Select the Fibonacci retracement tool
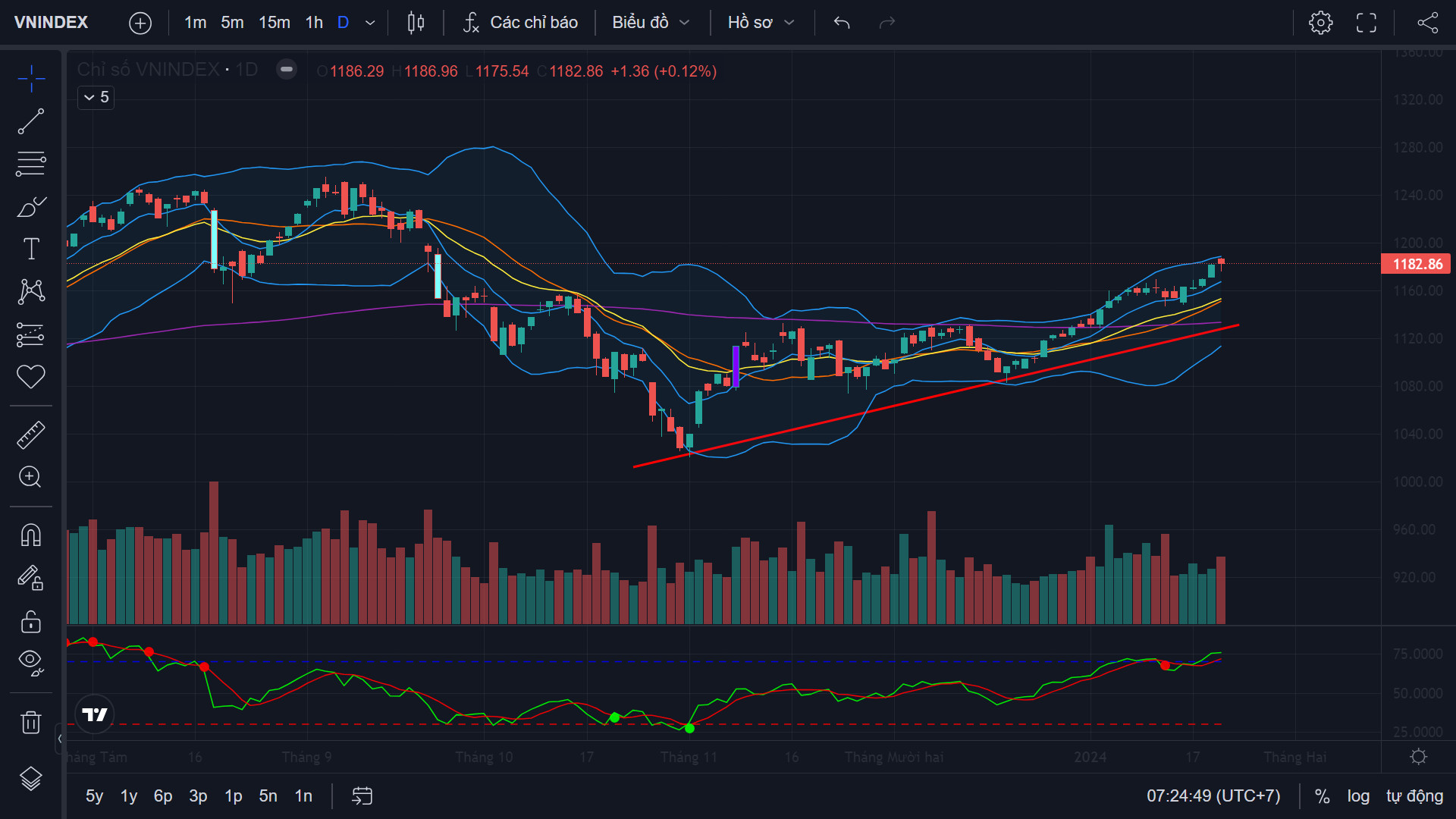 31,164
